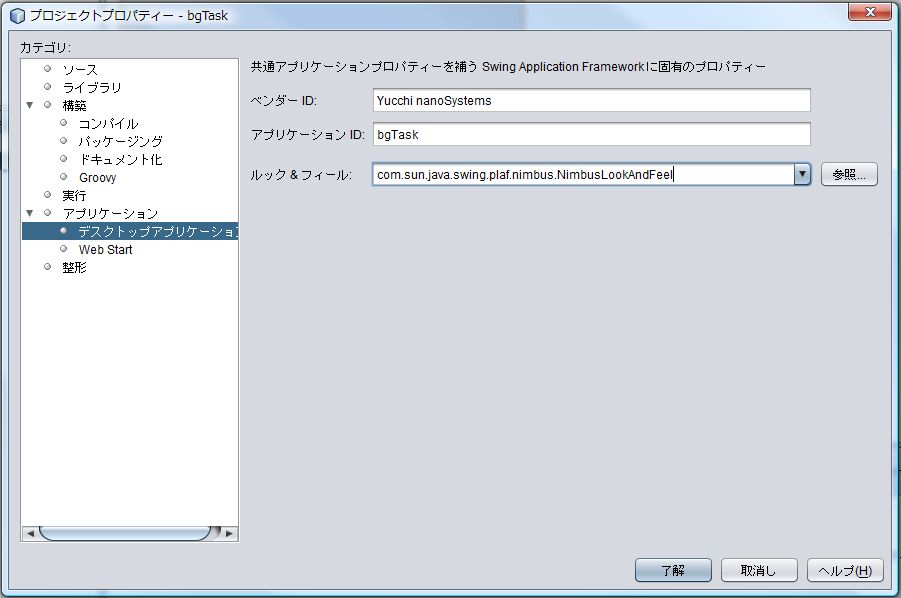The height and width of the screenshot is (598, 901).
Task: Open help with ヘルプ(H) button
Action: (x=845, y=570)
